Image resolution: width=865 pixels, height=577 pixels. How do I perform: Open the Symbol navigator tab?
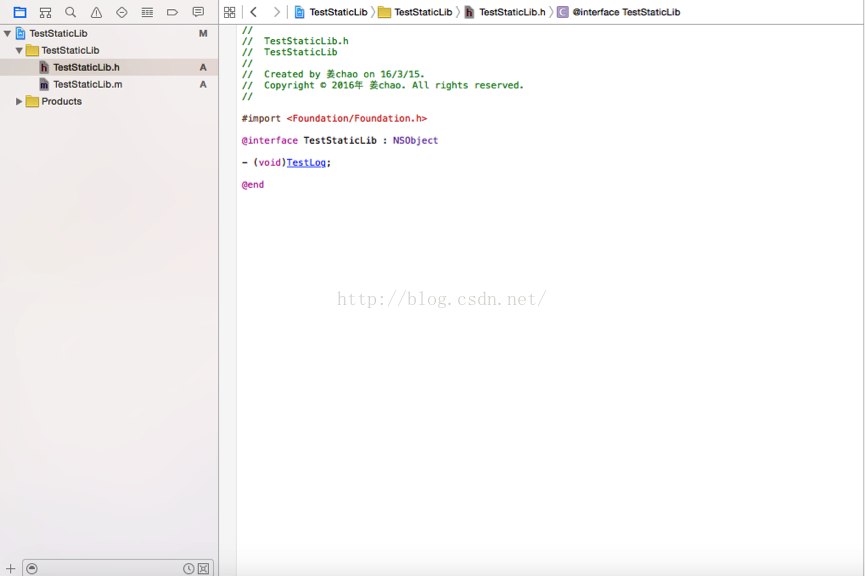click(45, 12)
